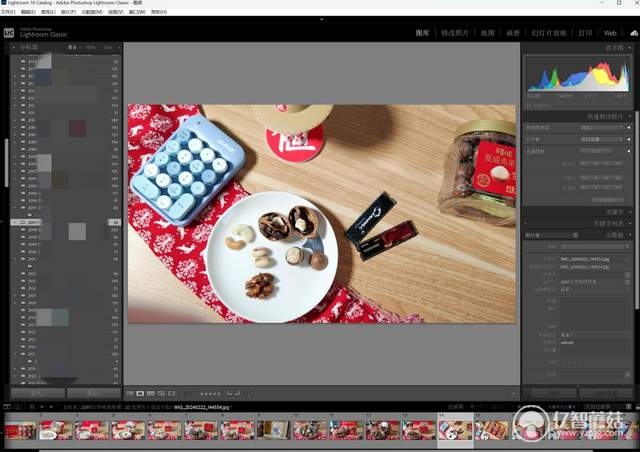Click the second window display icon in the filmstrip bar
This screenshot has width=640, height=452.
pos(18,407)
